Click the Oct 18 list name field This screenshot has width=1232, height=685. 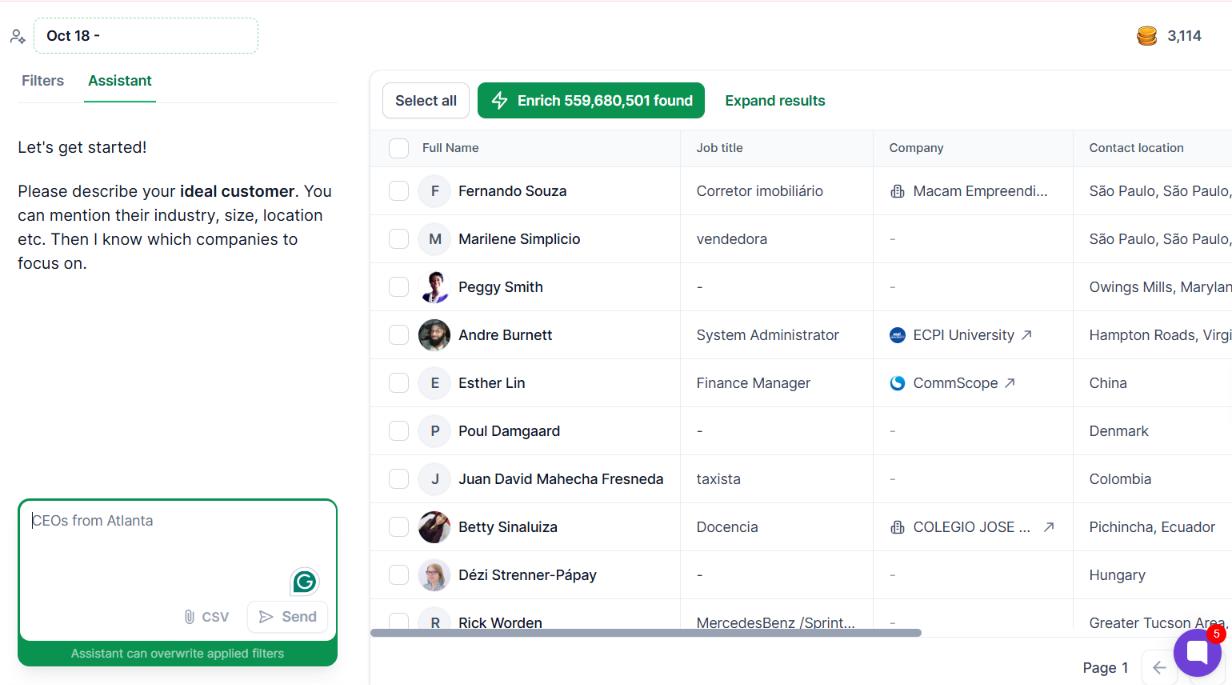[146, 36]
